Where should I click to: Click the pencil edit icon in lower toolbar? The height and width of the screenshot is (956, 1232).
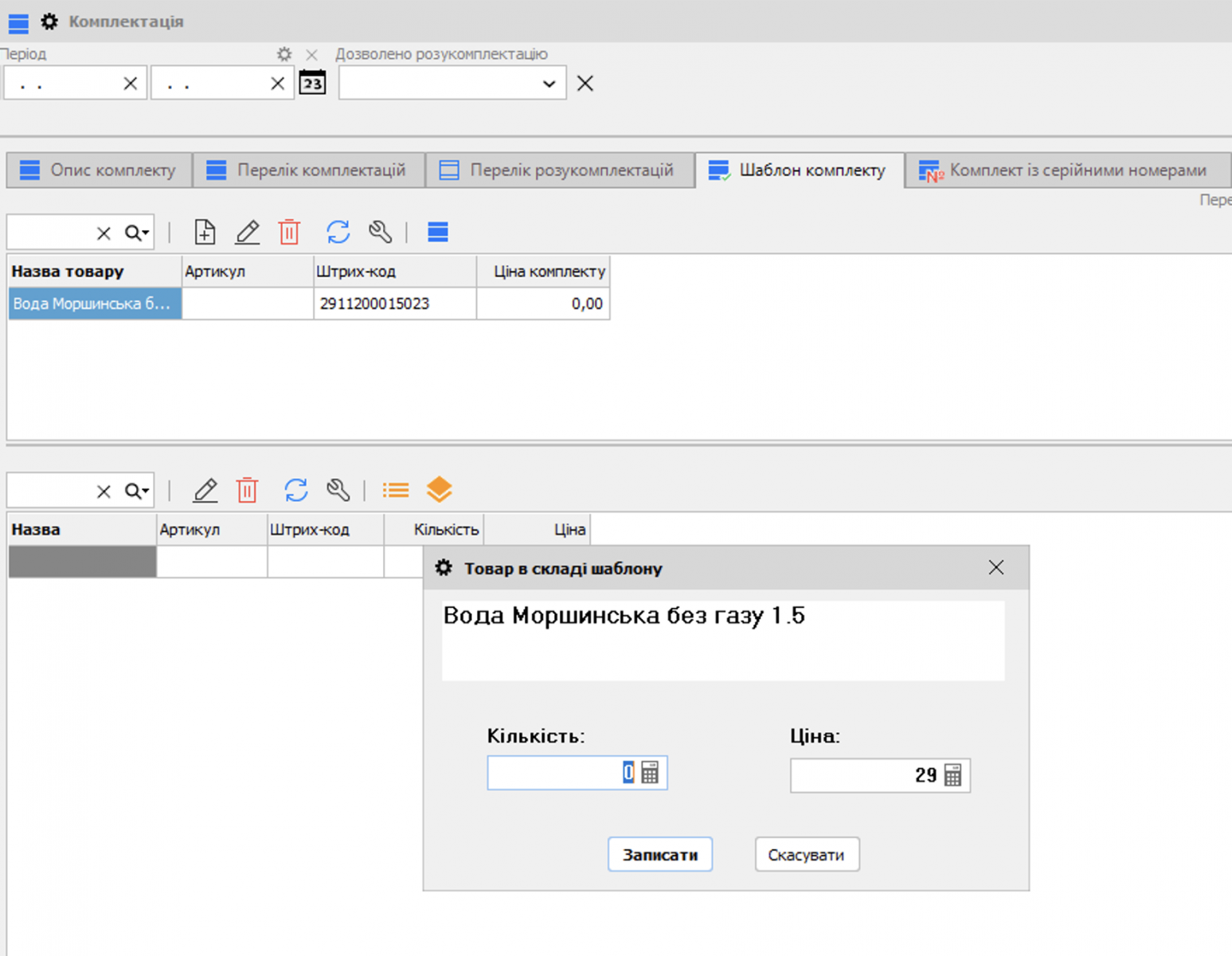pos(205,490)
